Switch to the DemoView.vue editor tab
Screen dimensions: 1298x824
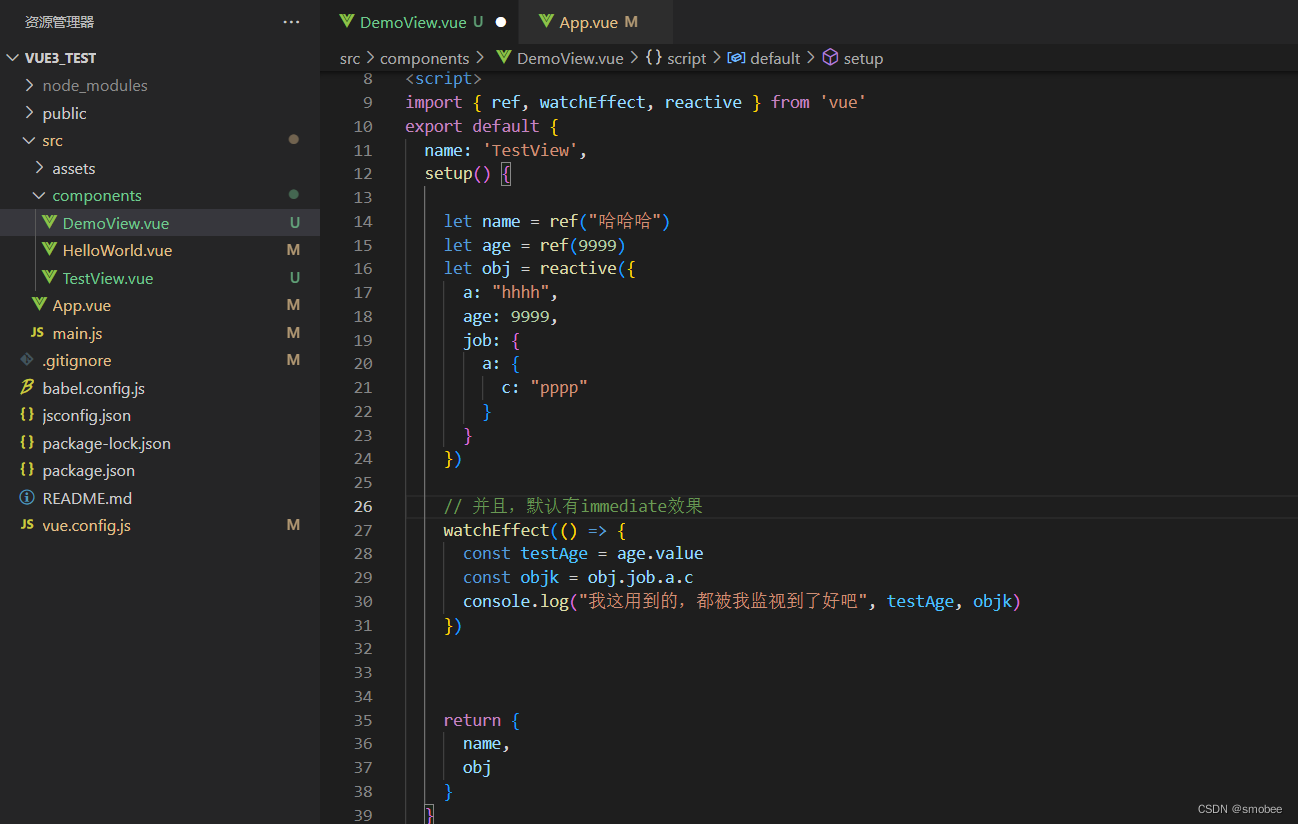pyautogui.click(x=420, y=22)
